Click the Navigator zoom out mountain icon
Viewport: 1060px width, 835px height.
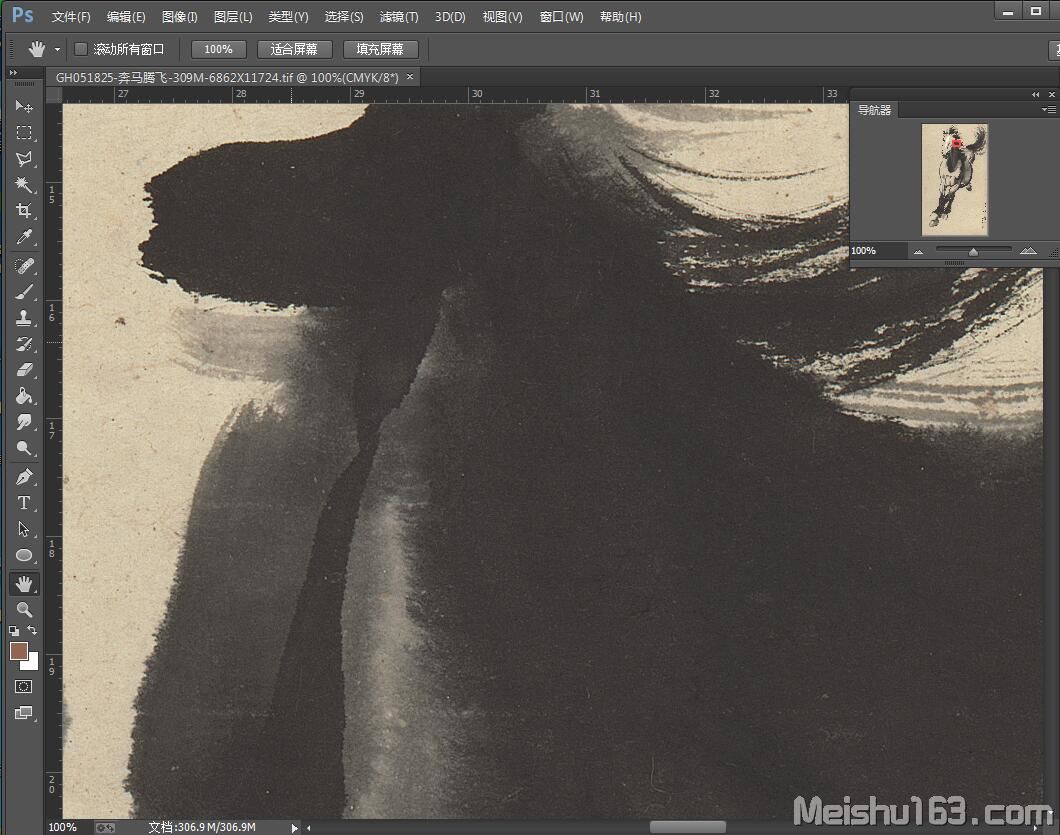pos(918,252)
